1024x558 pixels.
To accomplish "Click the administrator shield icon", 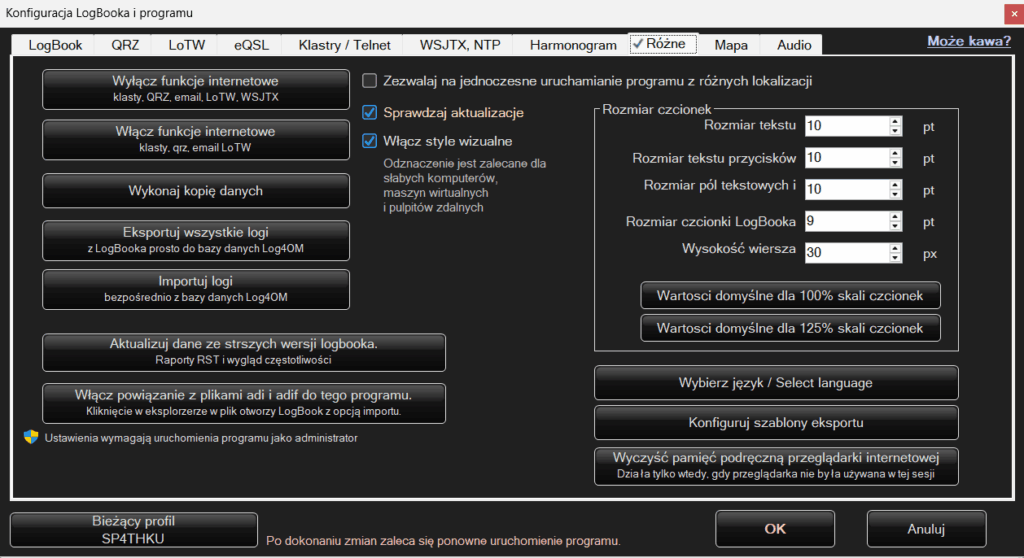I will [x=30, y=437].
